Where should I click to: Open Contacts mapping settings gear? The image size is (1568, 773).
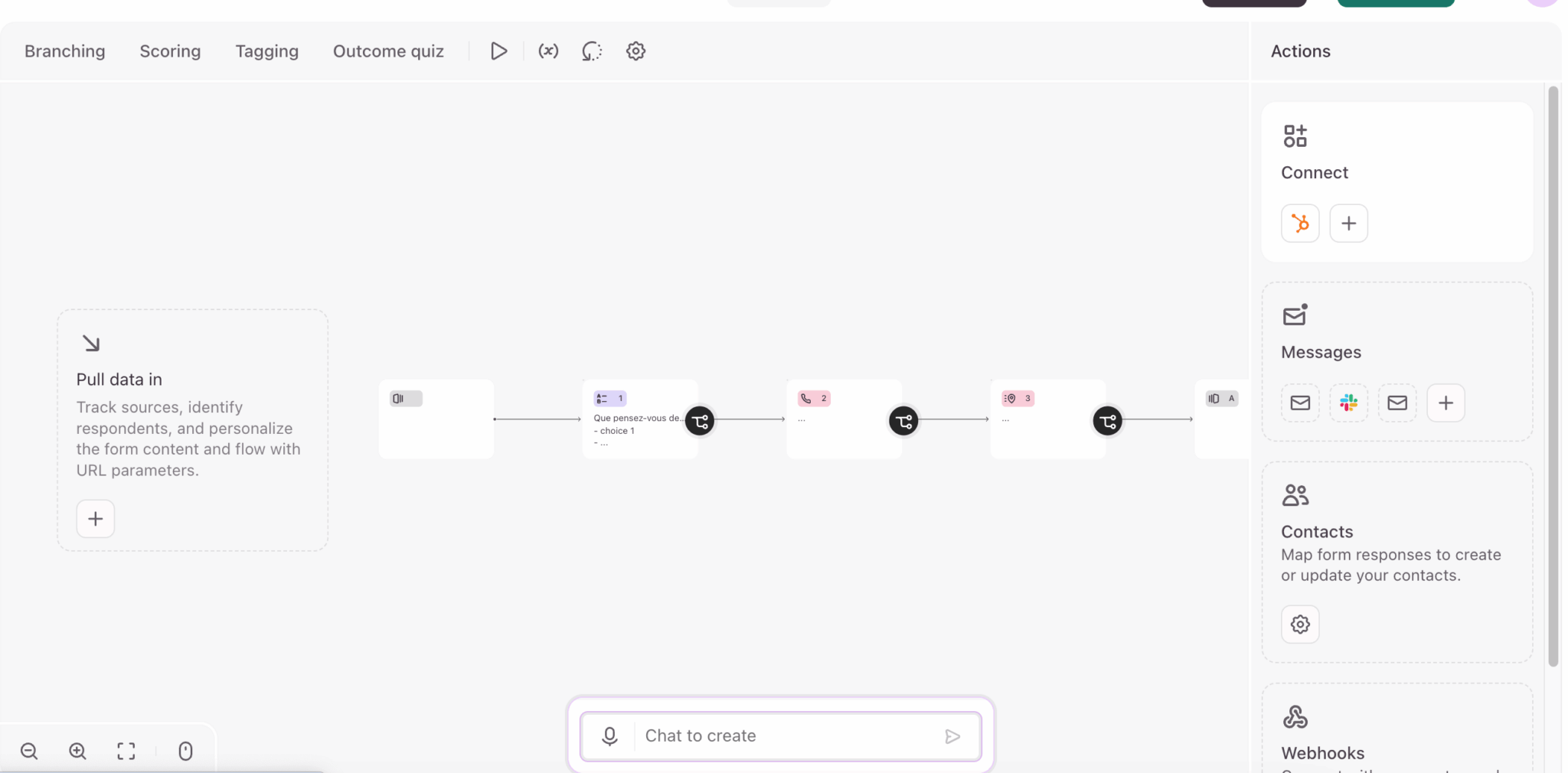click(1300, 625)
